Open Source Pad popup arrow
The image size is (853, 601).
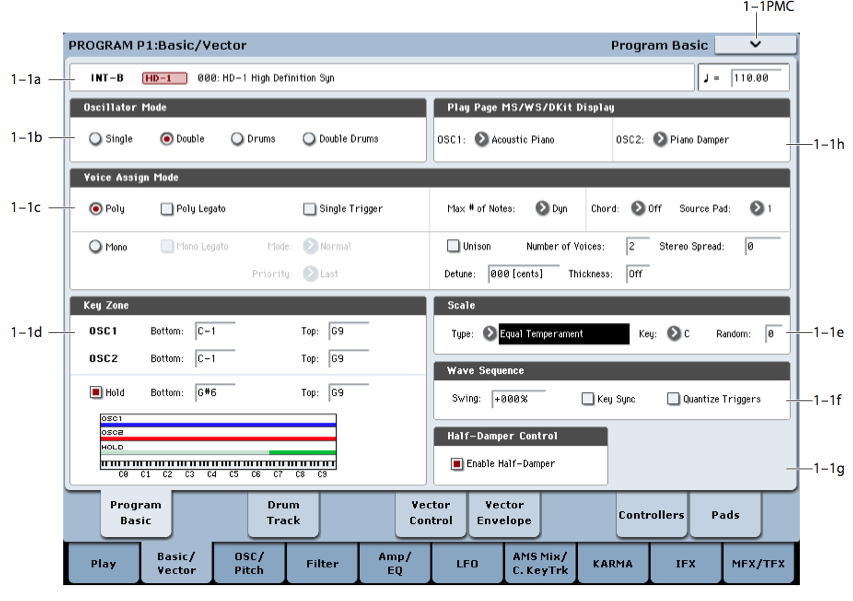(x=757, y=208)
